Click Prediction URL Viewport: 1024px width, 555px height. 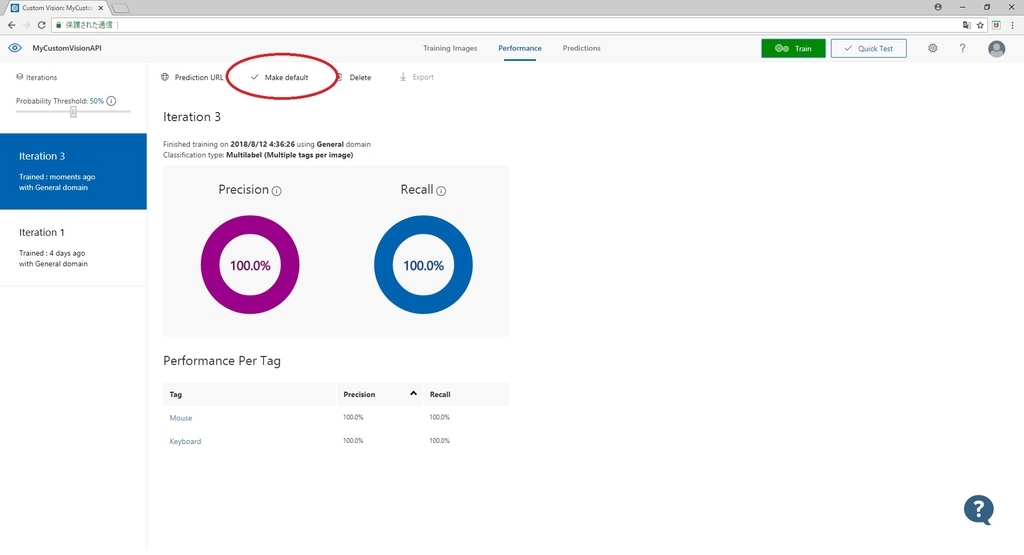[192, 77]
